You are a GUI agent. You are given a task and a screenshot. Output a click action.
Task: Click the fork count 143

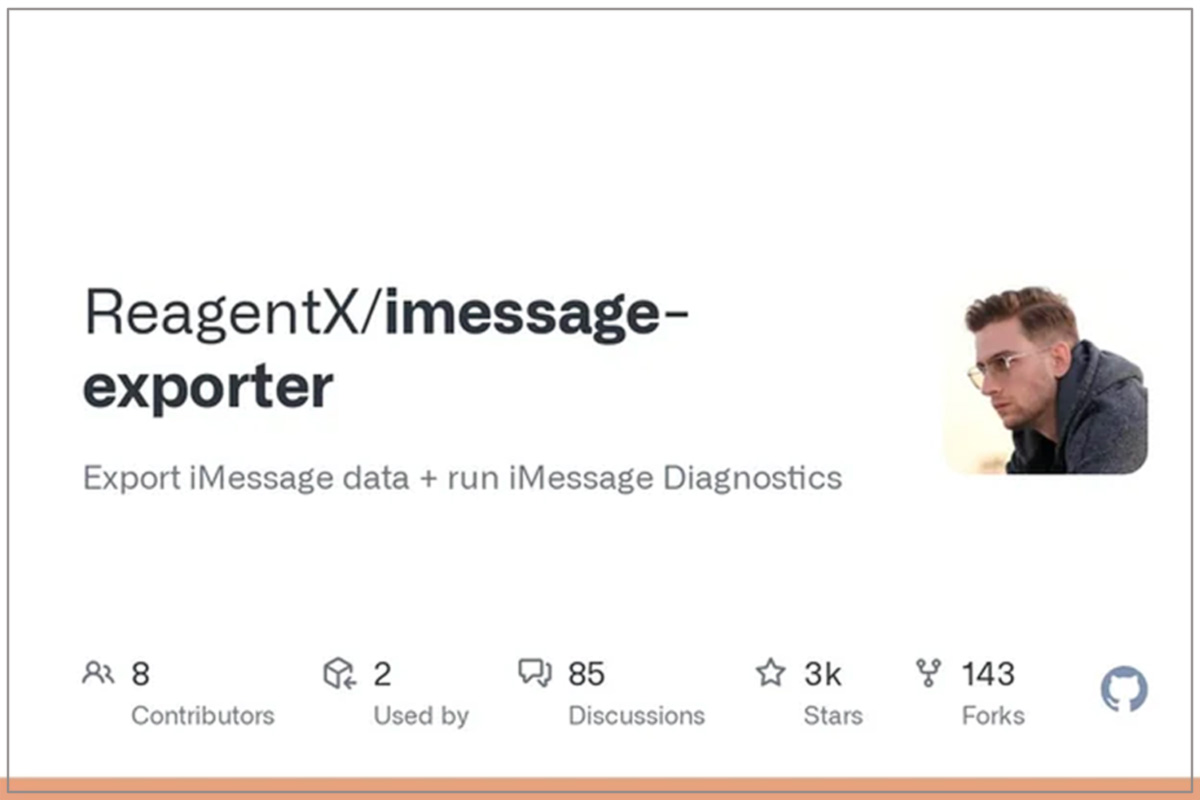[x=988, y=674]
